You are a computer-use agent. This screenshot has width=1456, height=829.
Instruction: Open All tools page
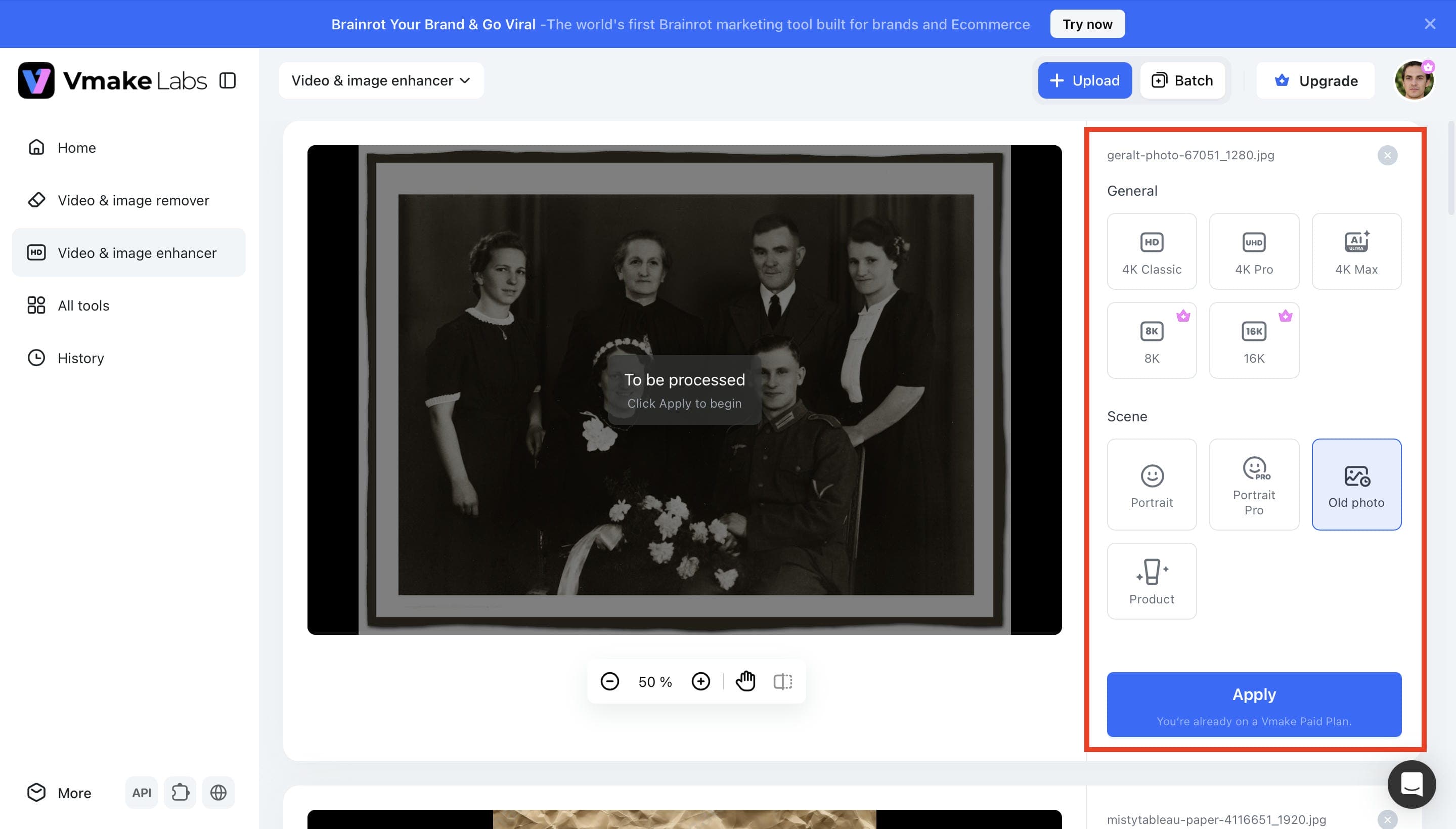click(x=128, y=305)
